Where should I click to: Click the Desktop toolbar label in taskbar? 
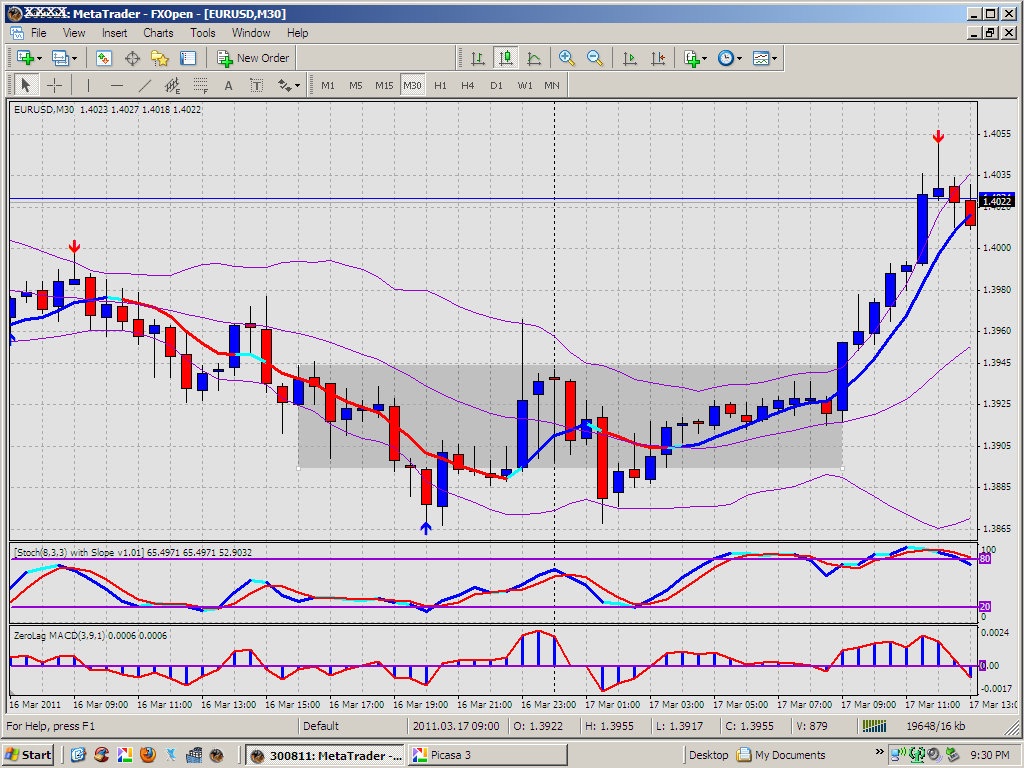pos(709,755)
